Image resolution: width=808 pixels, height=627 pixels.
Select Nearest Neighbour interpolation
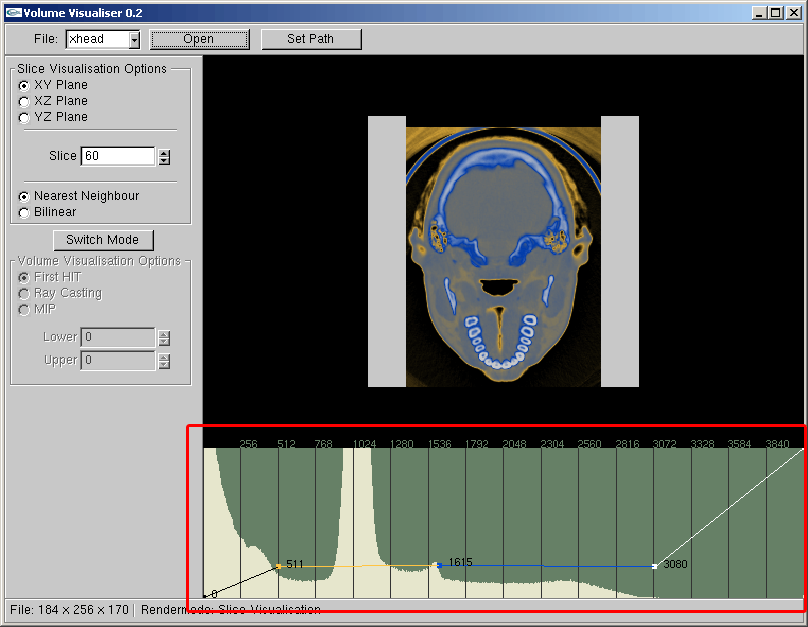[24, 196]
